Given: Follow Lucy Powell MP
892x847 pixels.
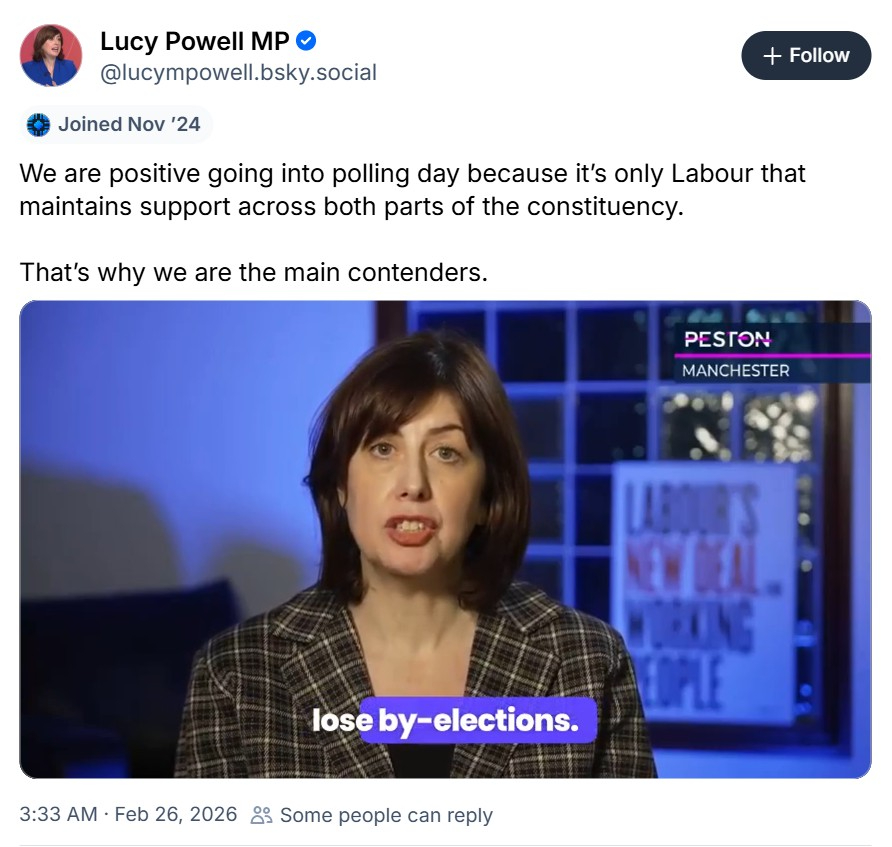Looking at the screenshot, I should coord(805,56).
